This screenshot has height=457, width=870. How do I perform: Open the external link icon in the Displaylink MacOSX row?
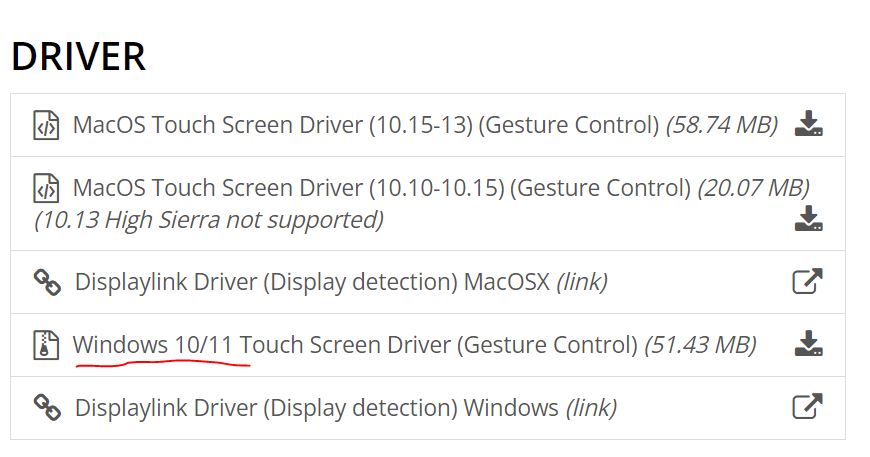[x=807, y=281]
